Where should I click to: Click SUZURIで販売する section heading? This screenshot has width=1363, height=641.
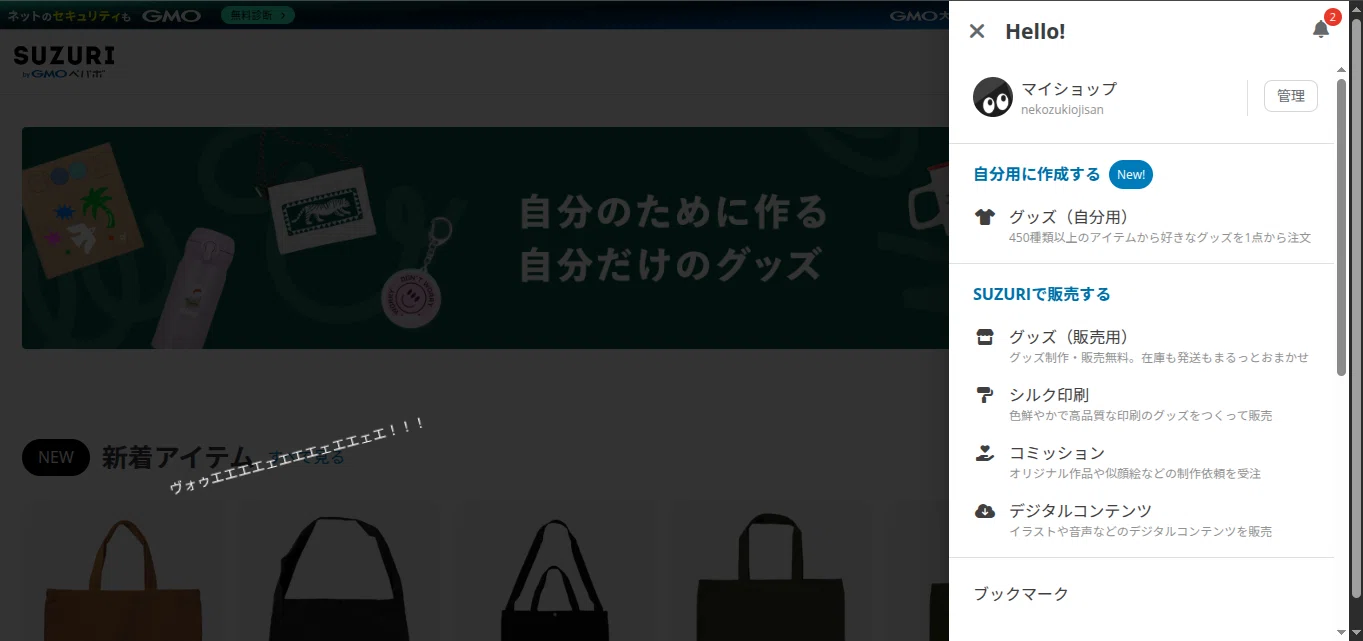click(x=1042, y=294)
